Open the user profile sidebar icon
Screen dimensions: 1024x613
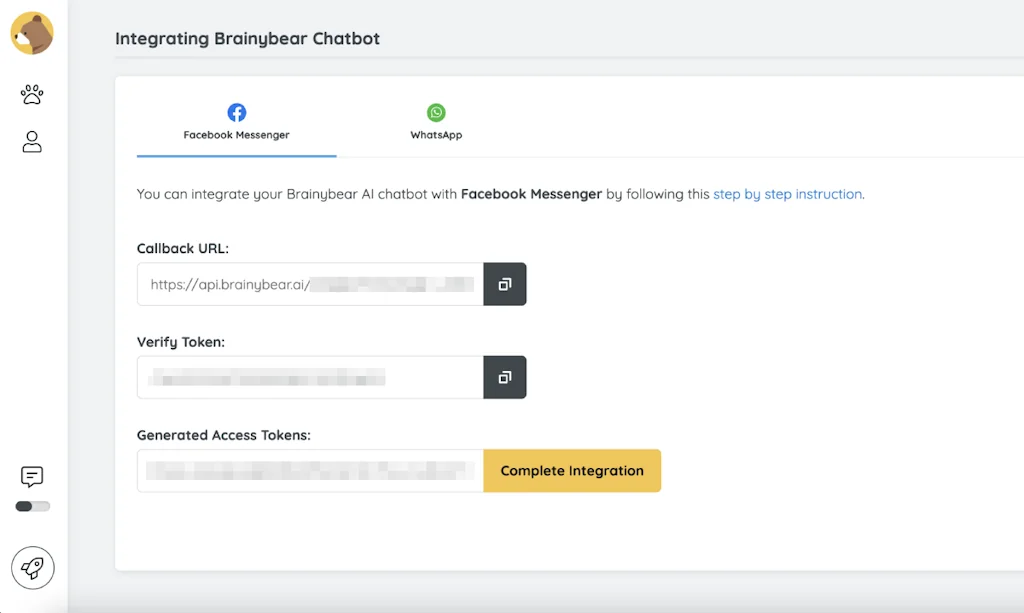click(x=32, y=142)
